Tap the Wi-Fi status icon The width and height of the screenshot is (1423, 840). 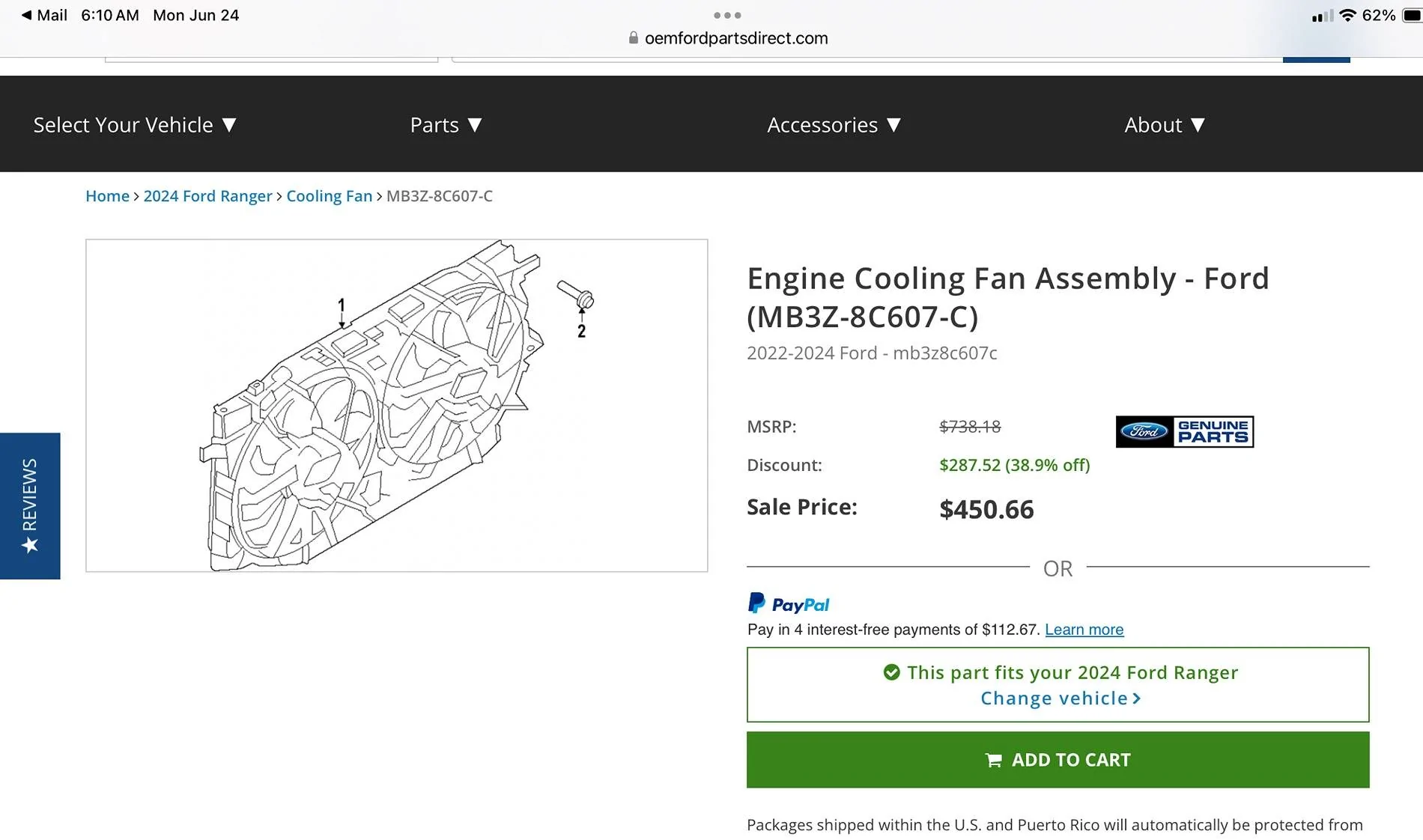coord(1347,15)
